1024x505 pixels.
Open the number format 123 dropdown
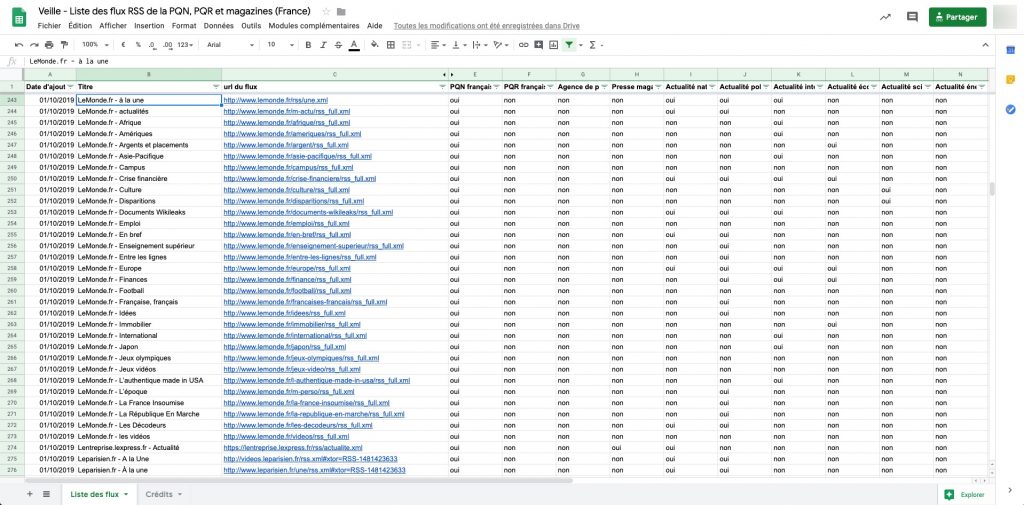pyautogui.click(x=186, y=45)
